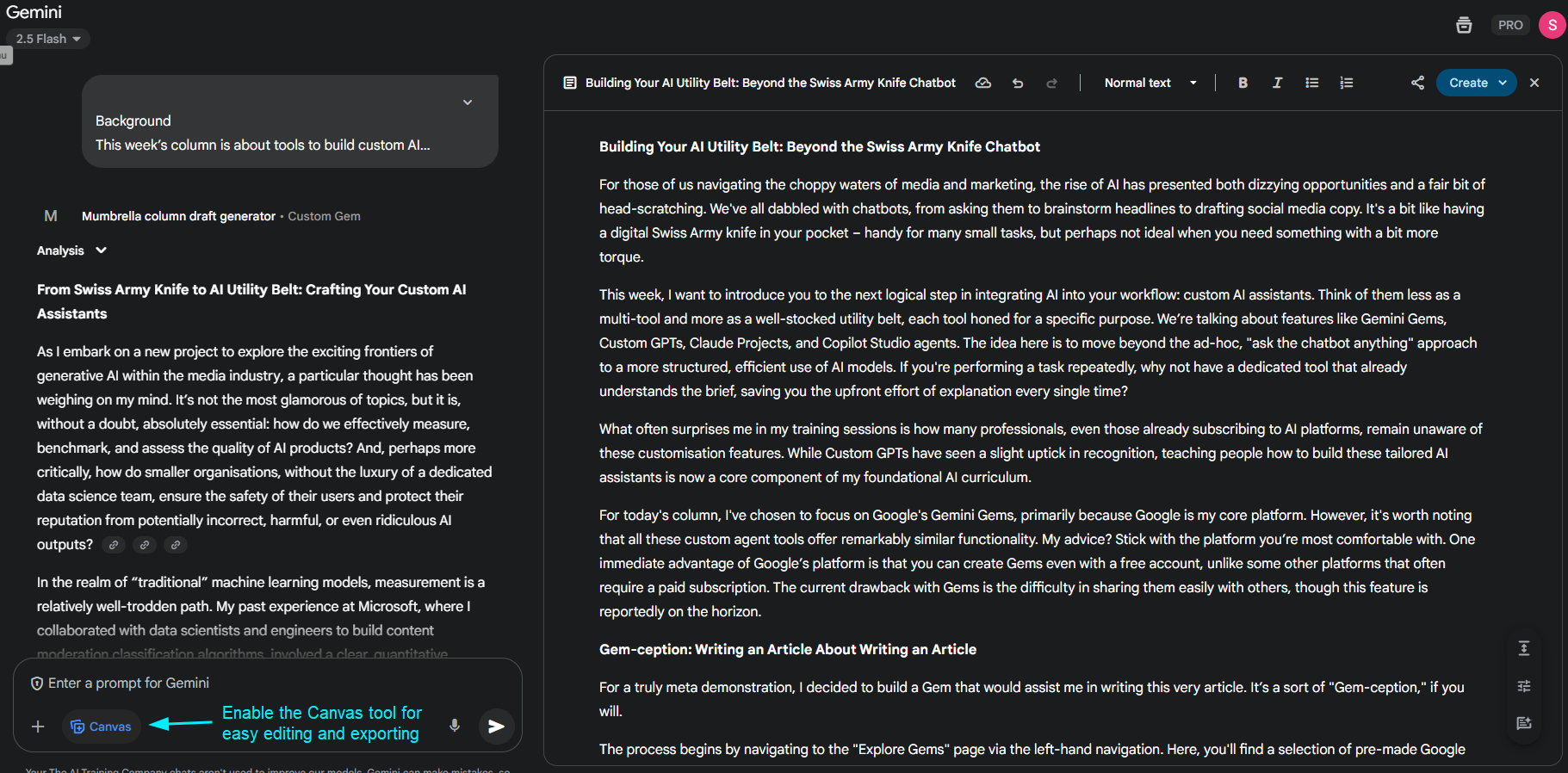Click the paragraph starting 'What often surprises me'

1041,453
